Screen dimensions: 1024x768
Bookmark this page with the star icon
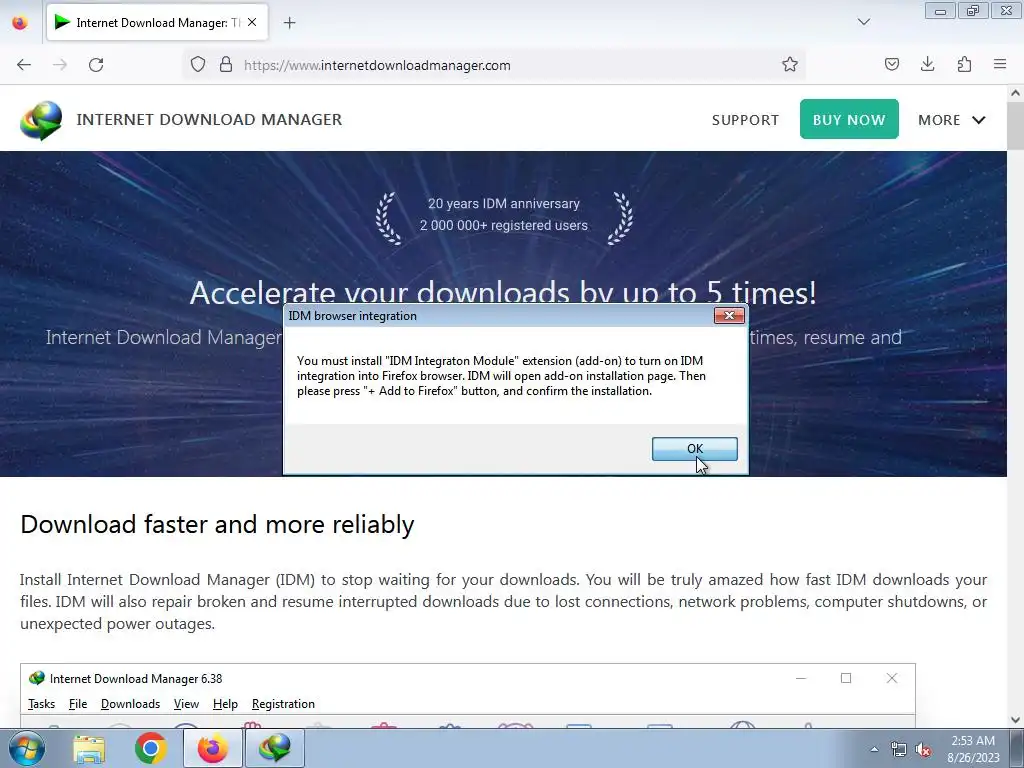790,65
